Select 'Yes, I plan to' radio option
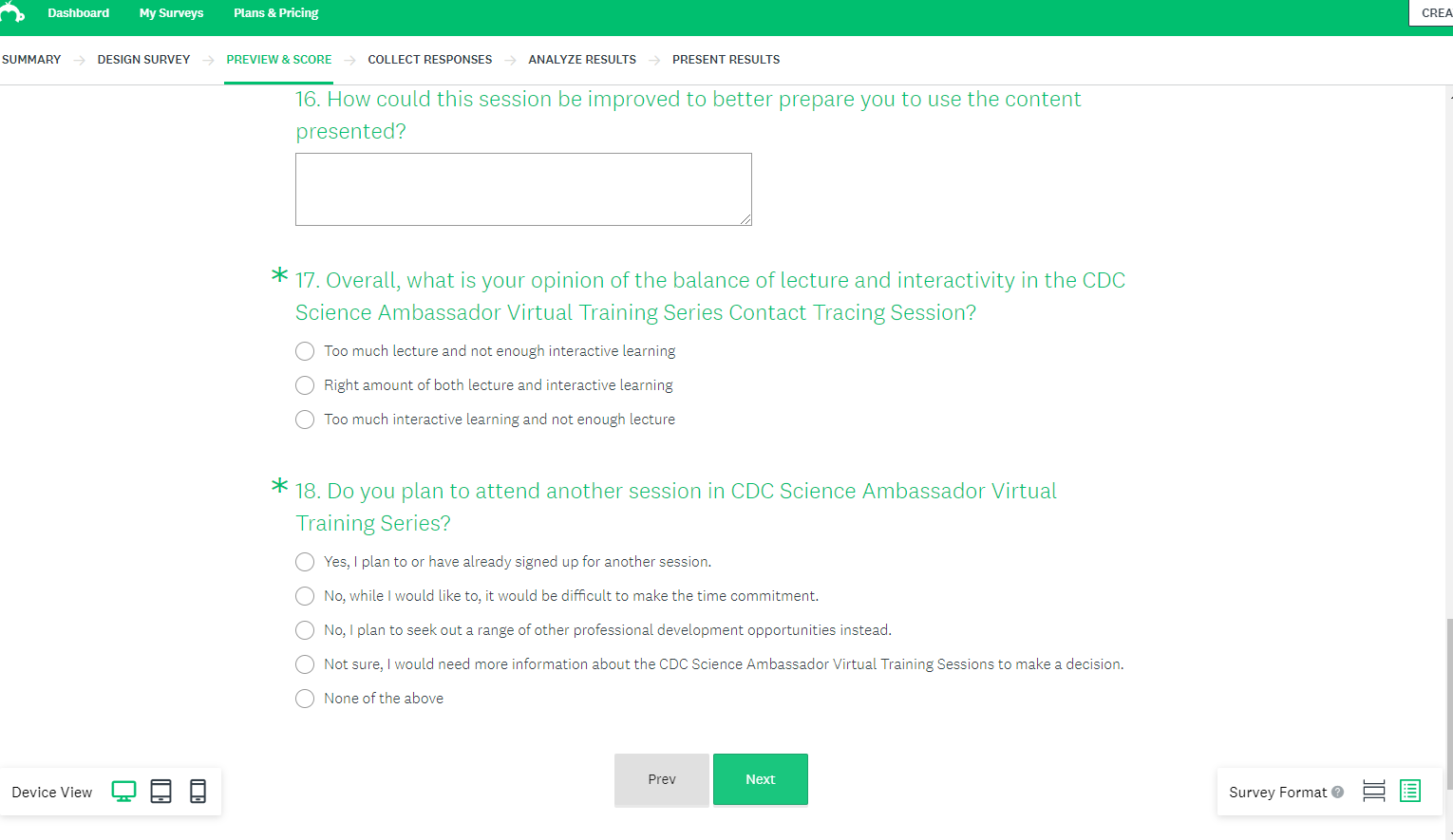This screenshot has height=840, width=1453. 305,562
